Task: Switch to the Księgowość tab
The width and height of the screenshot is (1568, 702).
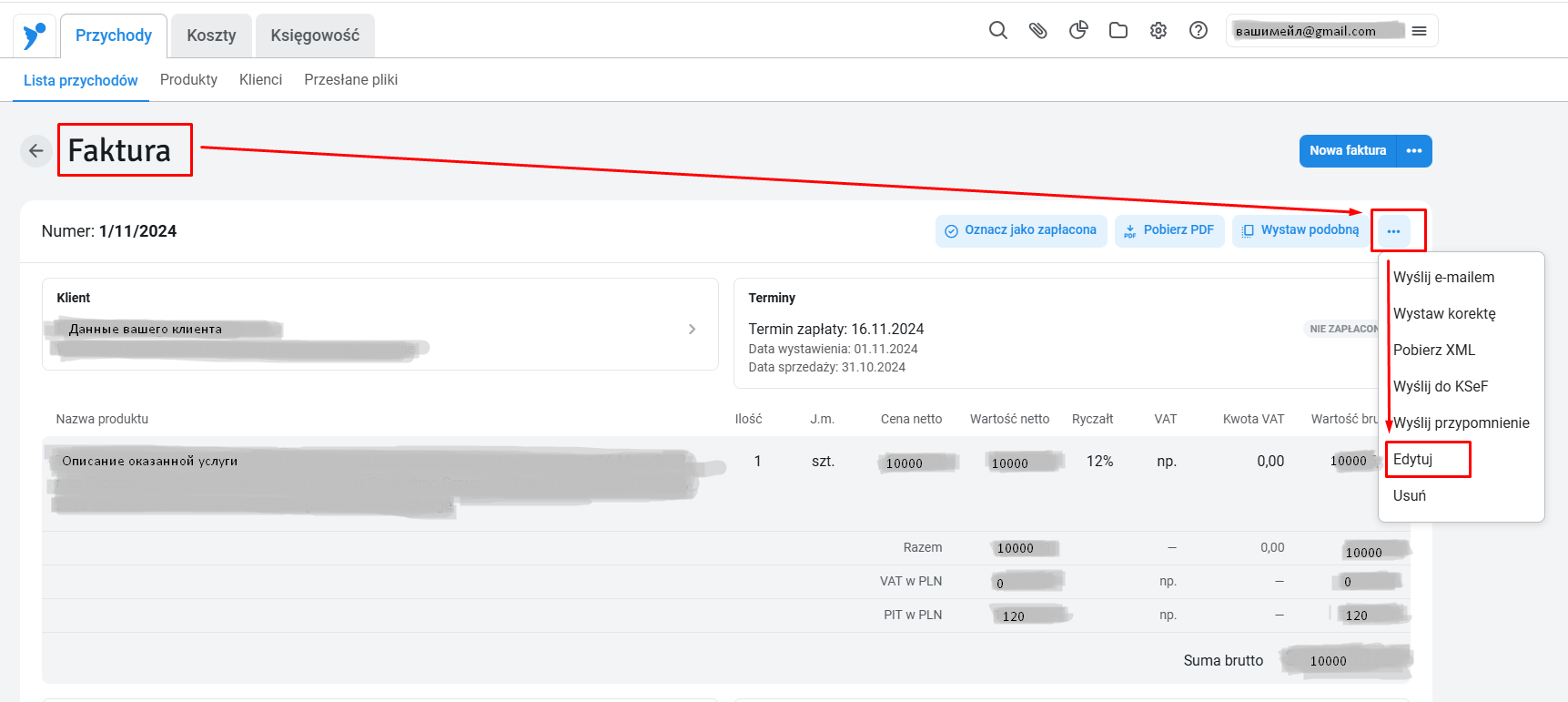Action: (315, 36)
